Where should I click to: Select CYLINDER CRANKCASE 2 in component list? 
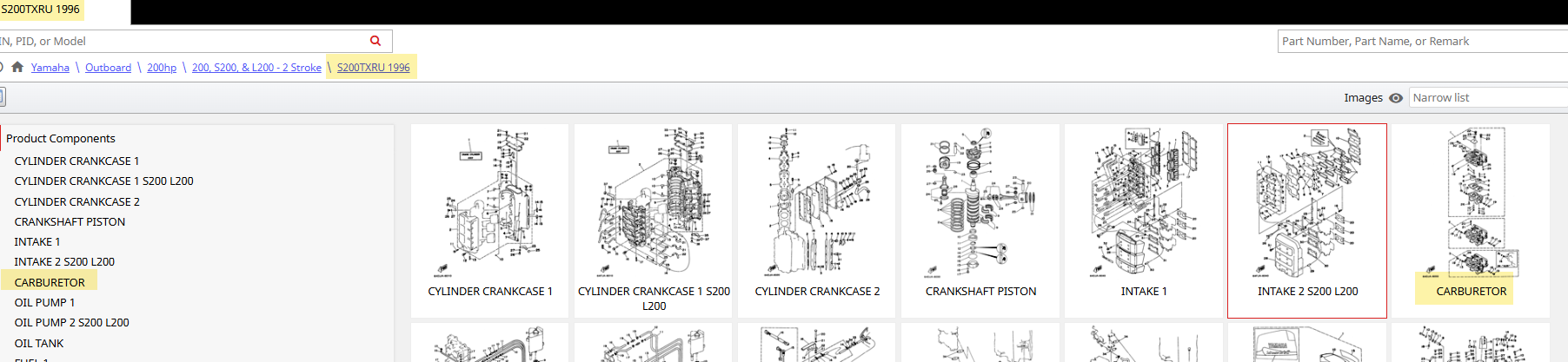[x=76, y=201]
